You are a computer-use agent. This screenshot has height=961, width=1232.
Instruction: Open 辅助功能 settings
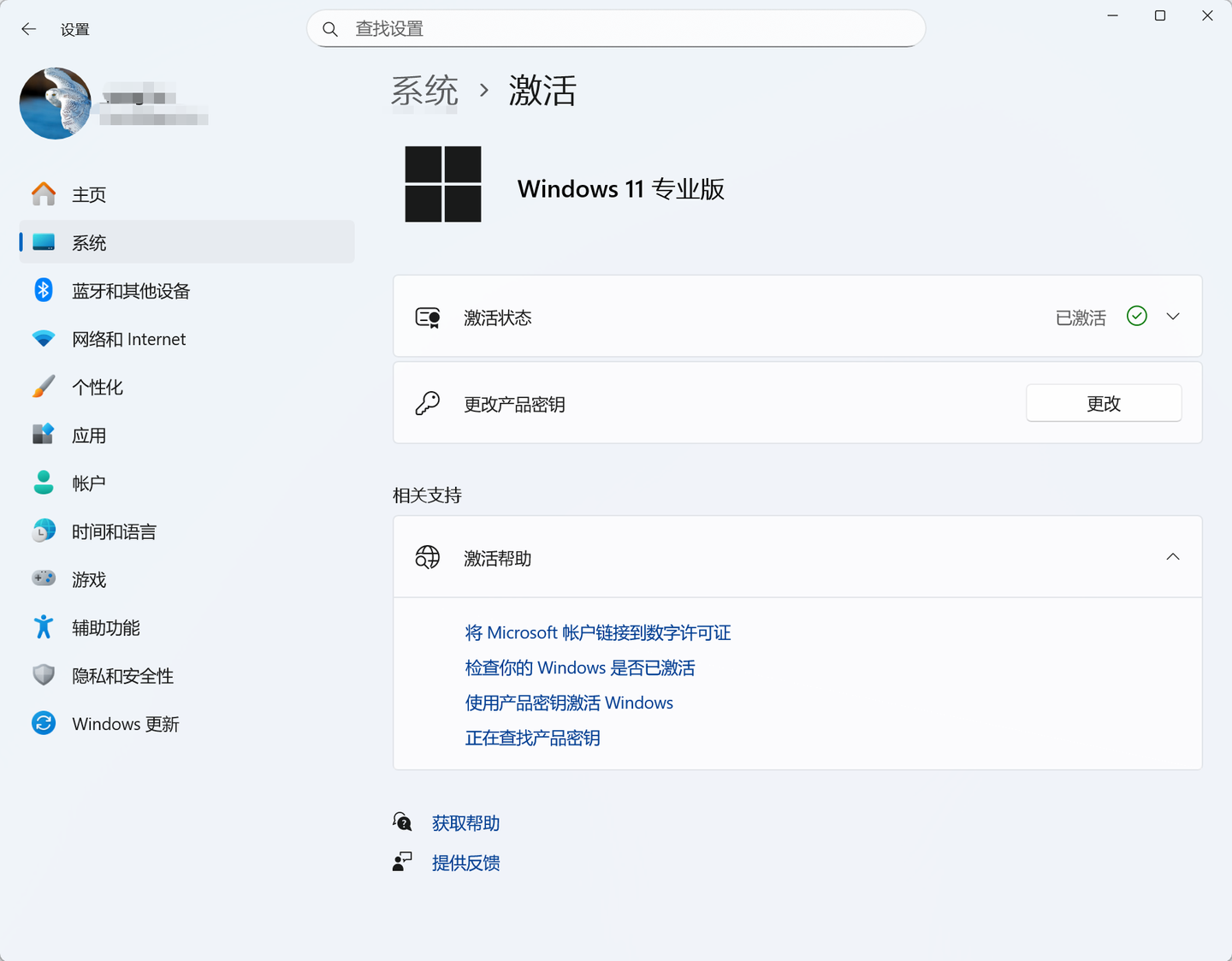tap(187, 627)
